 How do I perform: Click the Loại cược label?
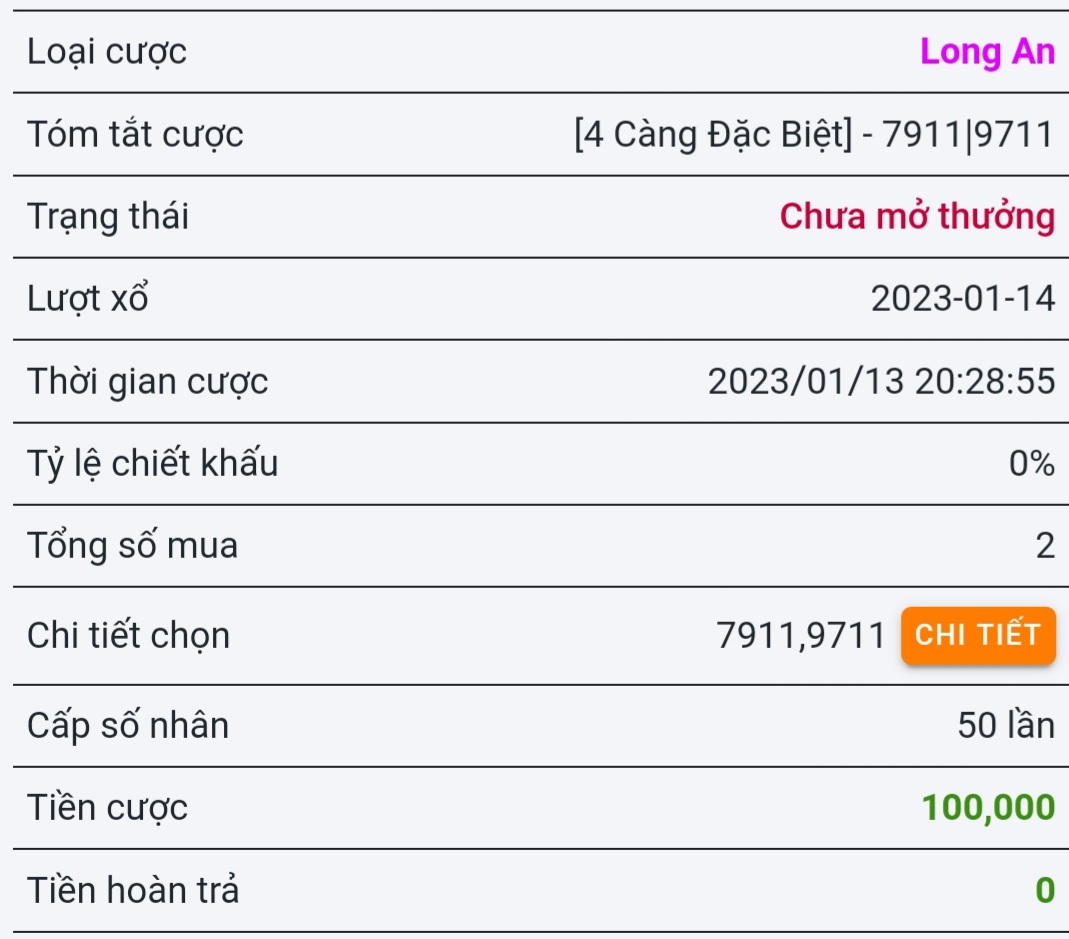107,52
